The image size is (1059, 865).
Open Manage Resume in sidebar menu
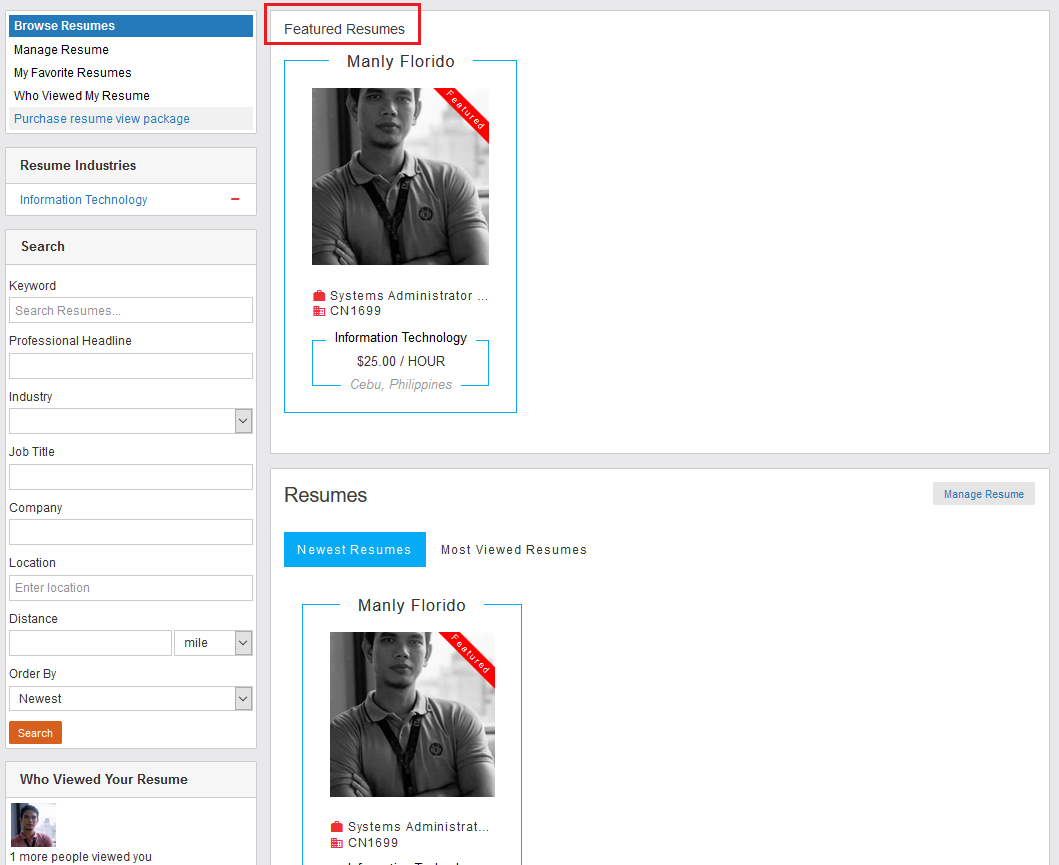[61, 50]
